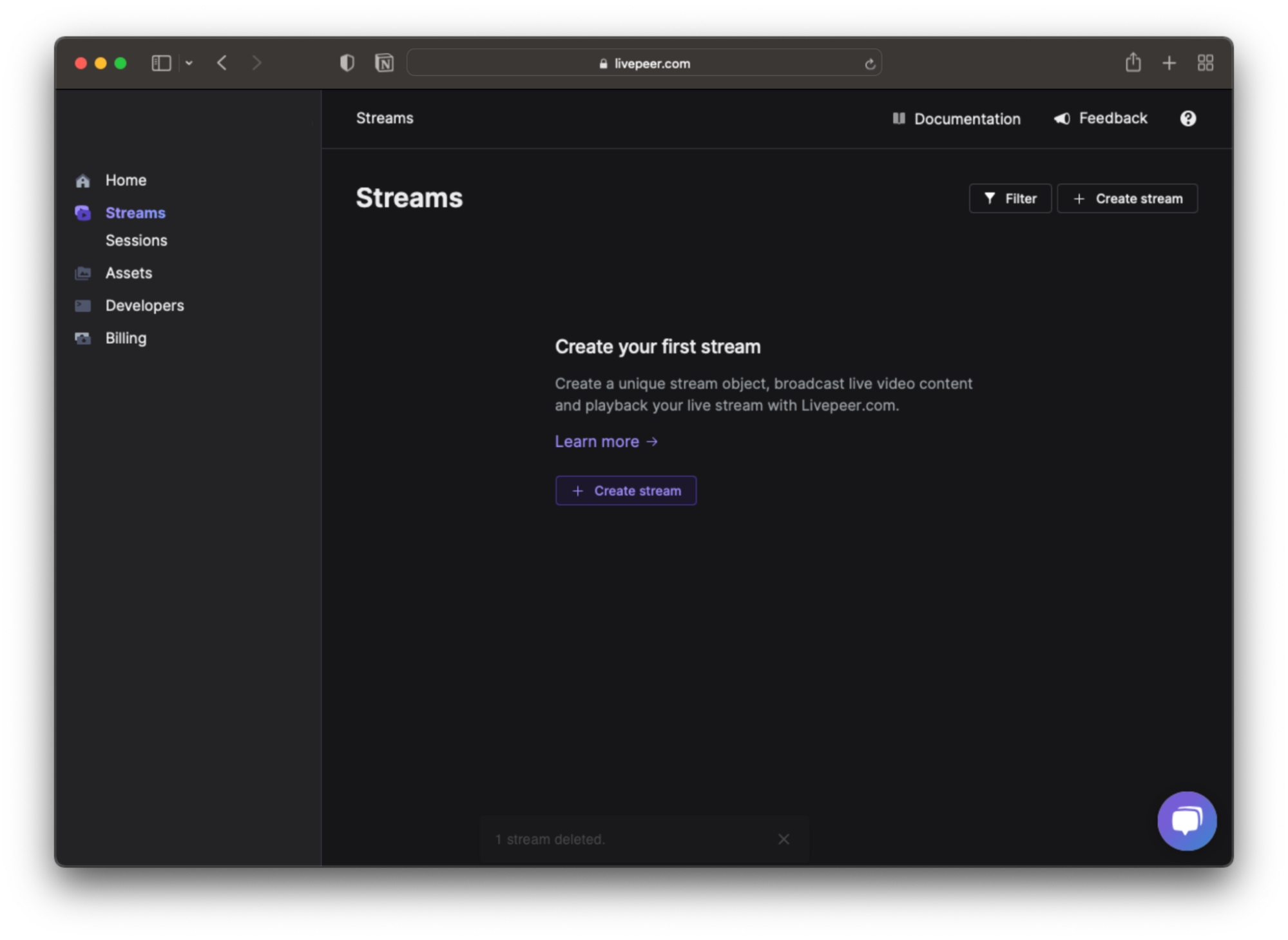The width and height of the screenshot is (1288, 940).
Task: Reload the page using refresh icon
Action: pos(869,64)
